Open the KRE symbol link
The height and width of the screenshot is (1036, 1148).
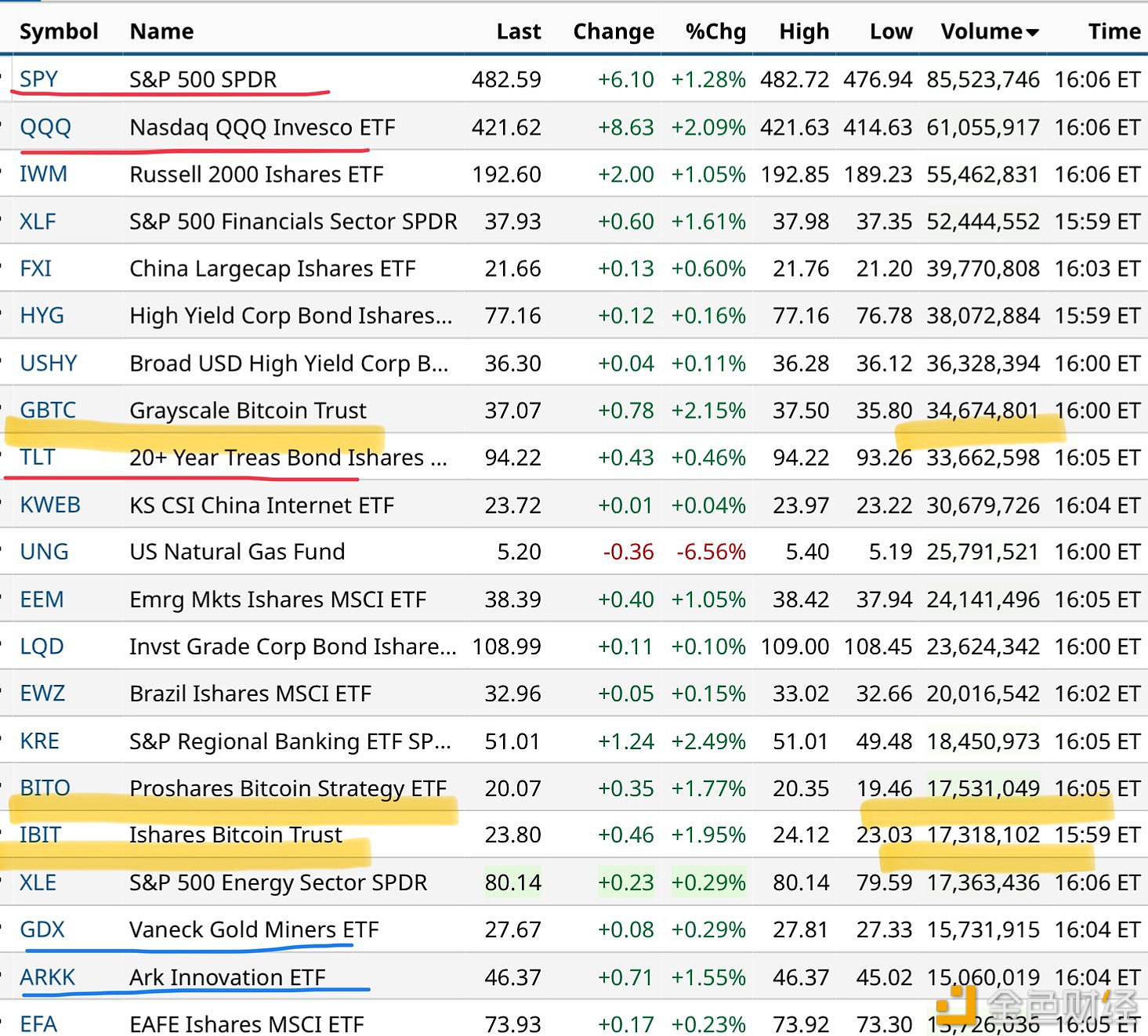pos(39,741)
